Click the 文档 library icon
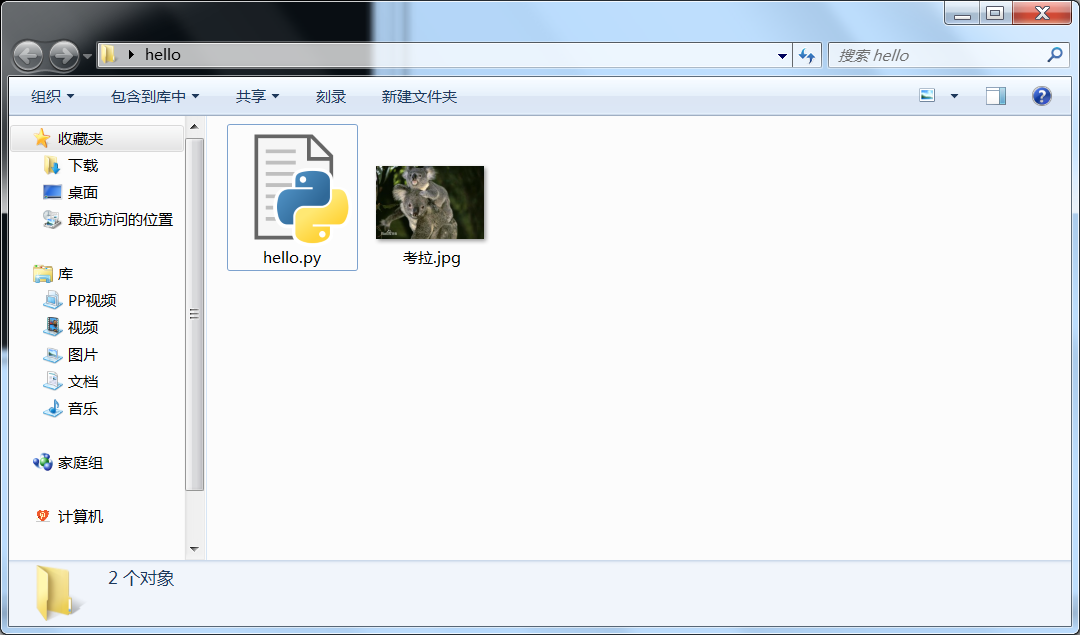 (52, 382)
